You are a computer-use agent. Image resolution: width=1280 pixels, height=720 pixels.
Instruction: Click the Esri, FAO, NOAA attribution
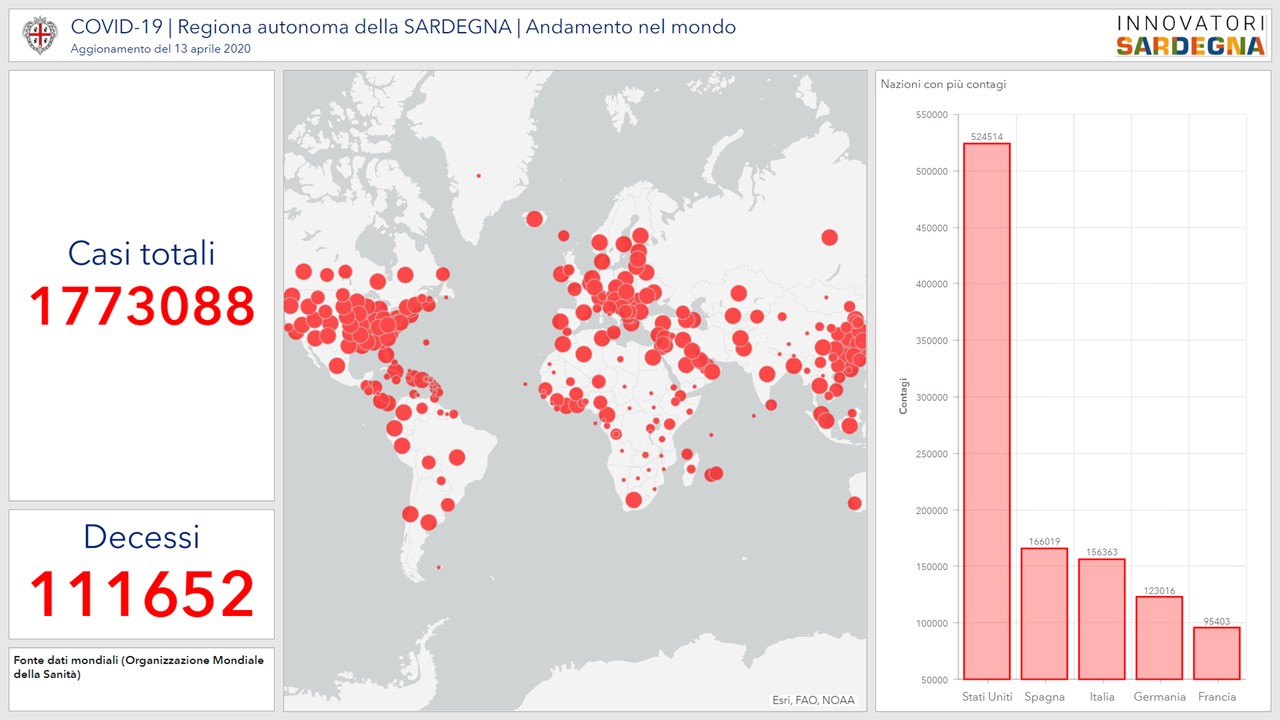[813, 699]
